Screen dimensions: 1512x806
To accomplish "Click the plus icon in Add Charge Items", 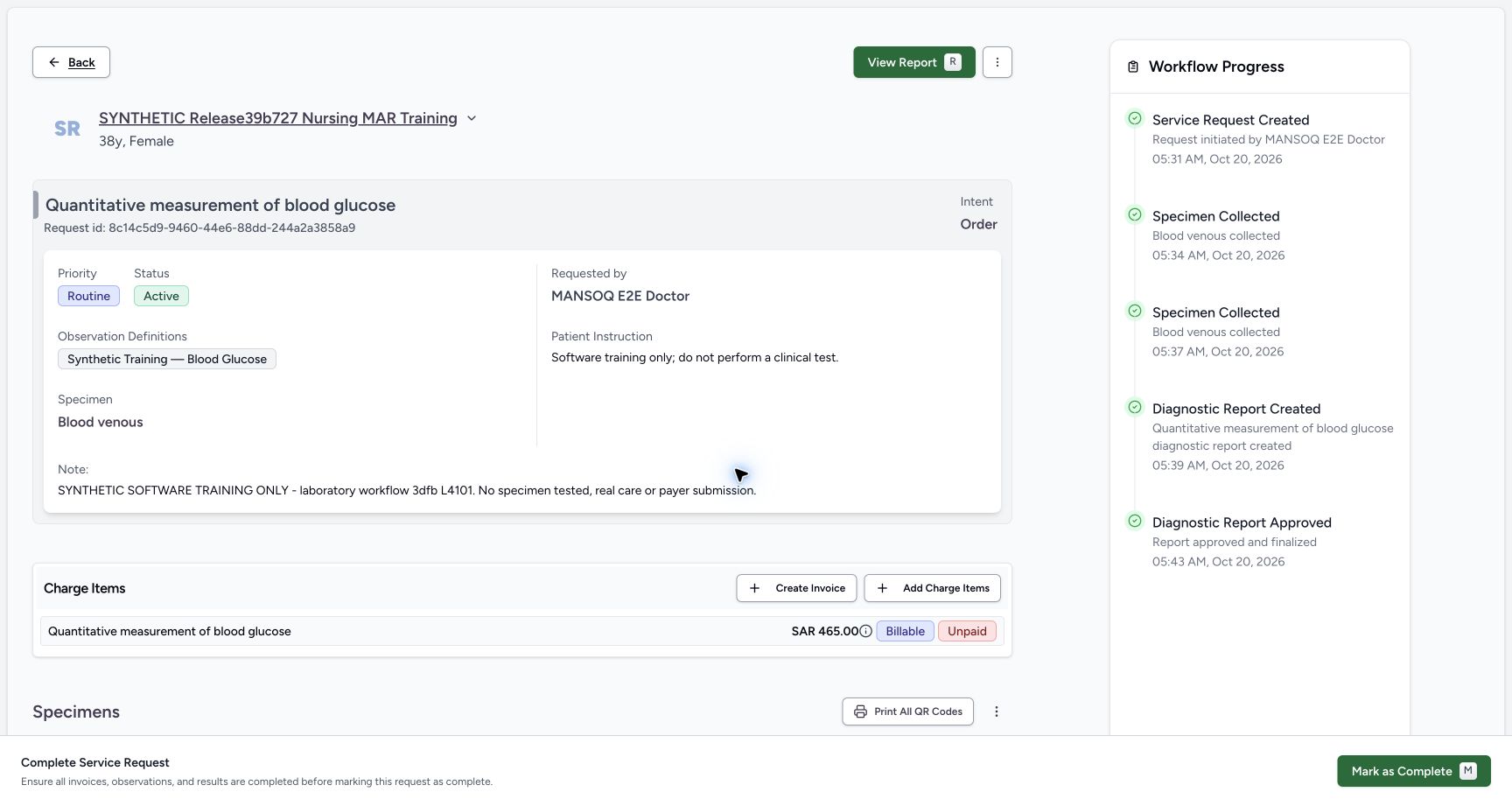I will (x=882, y=588).
